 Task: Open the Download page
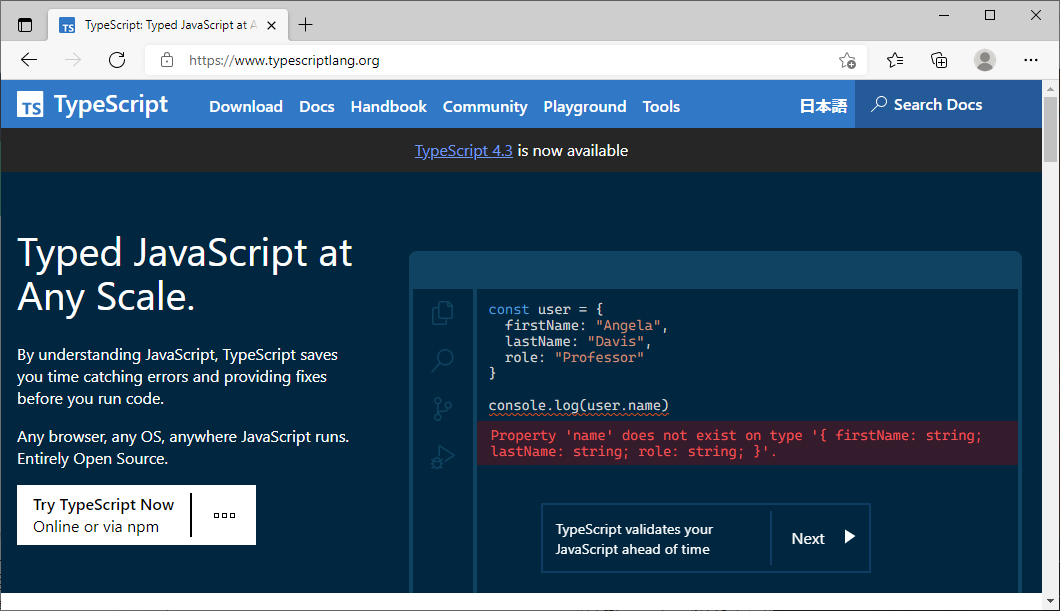coord(246,107)
